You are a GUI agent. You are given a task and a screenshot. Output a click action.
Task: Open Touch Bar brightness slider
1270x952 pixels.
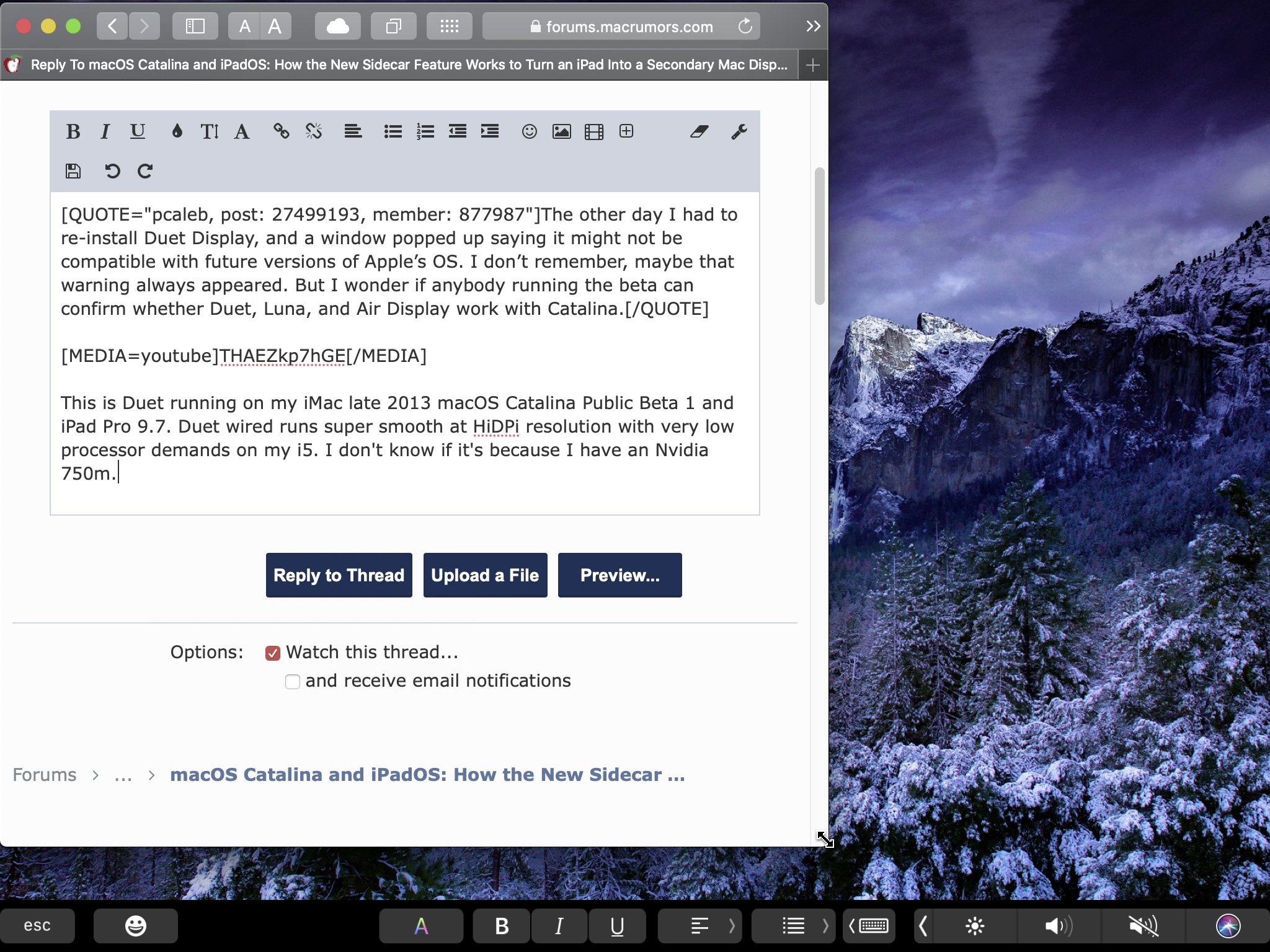tap(975, 926)
